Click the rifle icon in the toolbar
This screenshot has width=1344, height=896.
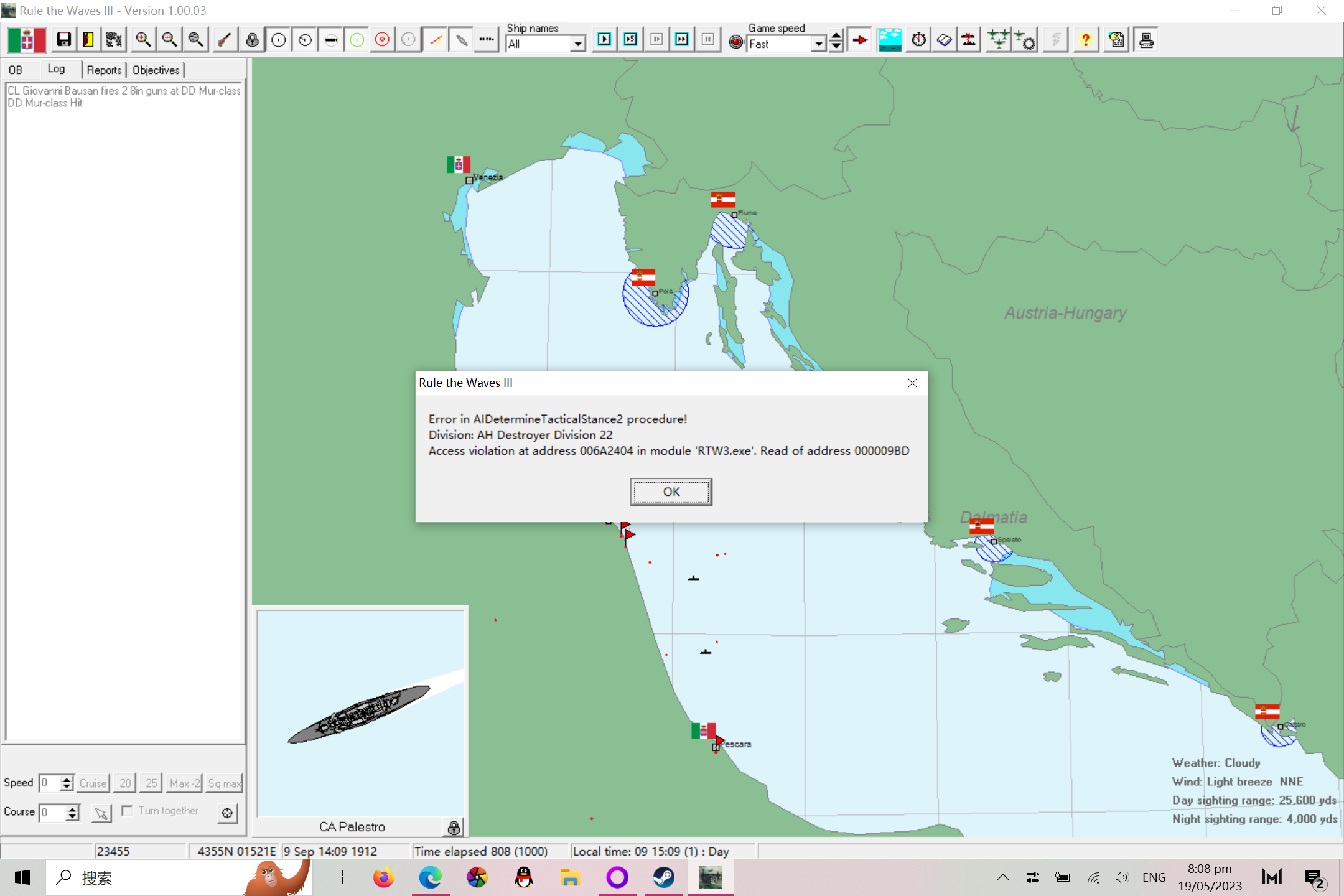(x=224, y=40)
